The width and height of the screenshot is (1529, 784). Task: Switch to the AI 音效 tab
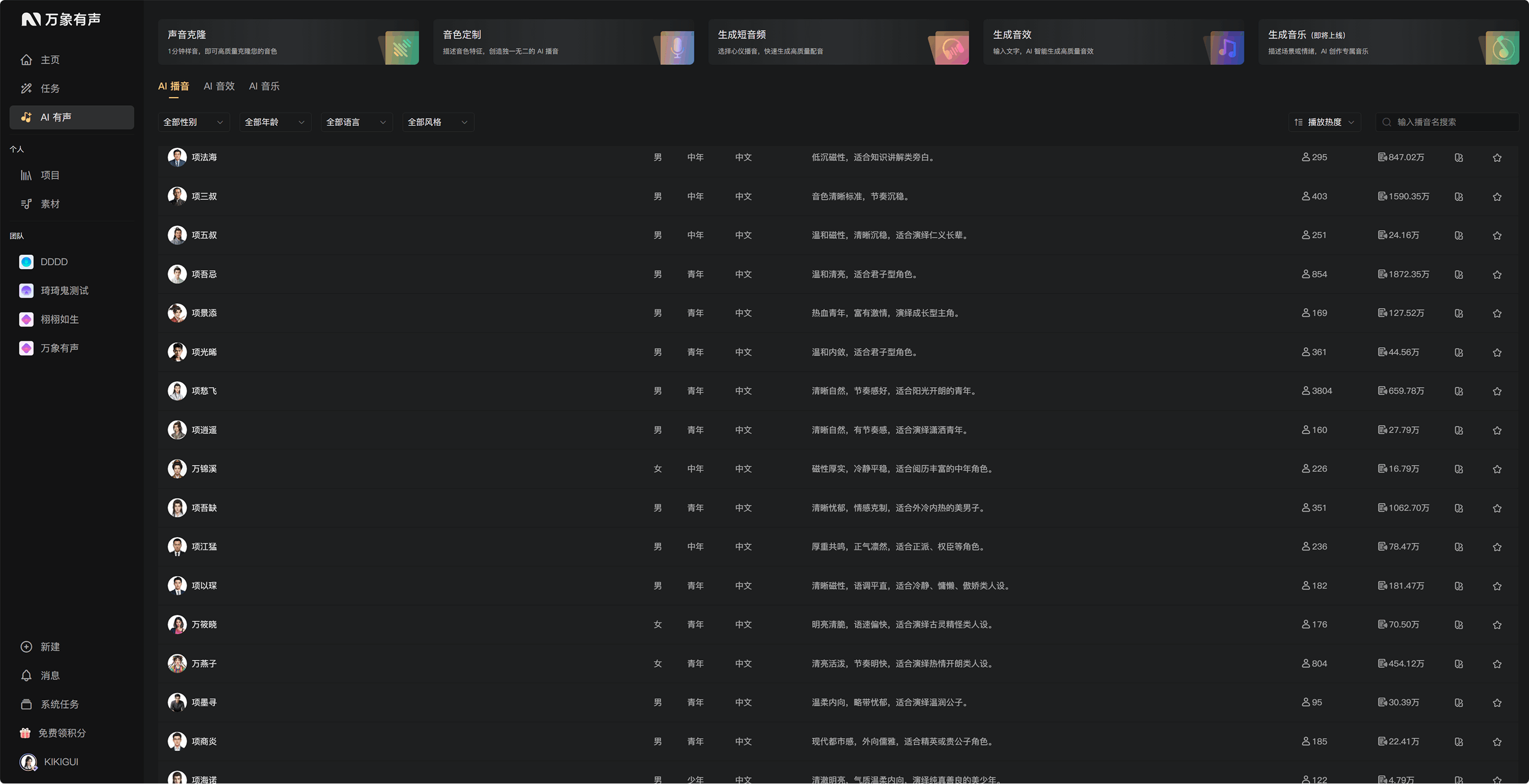[x=219, y=87]
